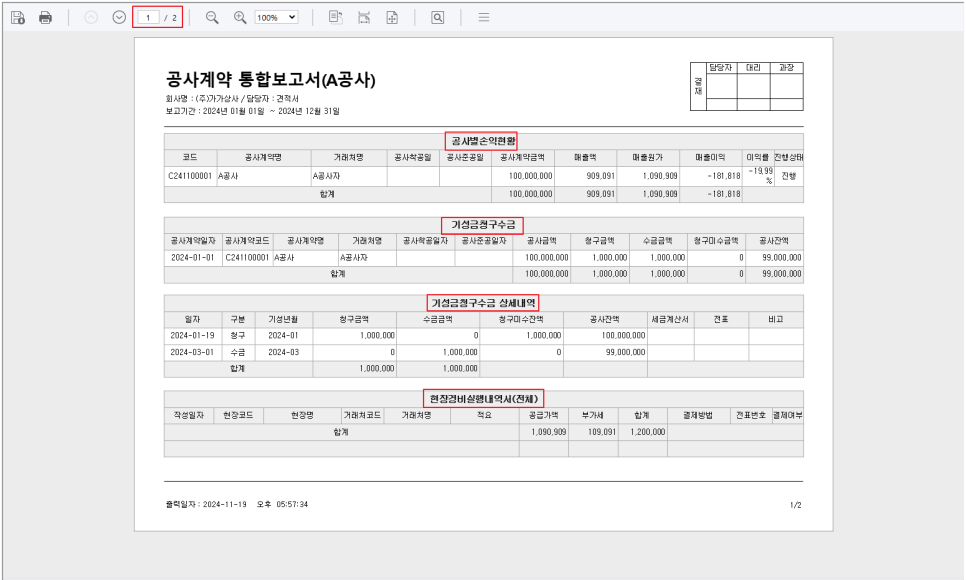Fit the page to width icon
Viewport: 966px width, 580px height.
[364, 17]
